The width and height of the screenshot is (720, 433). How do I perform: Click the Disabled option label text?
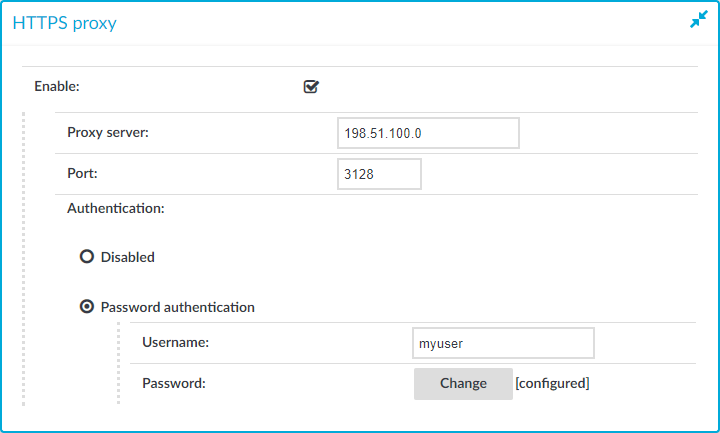128,257
